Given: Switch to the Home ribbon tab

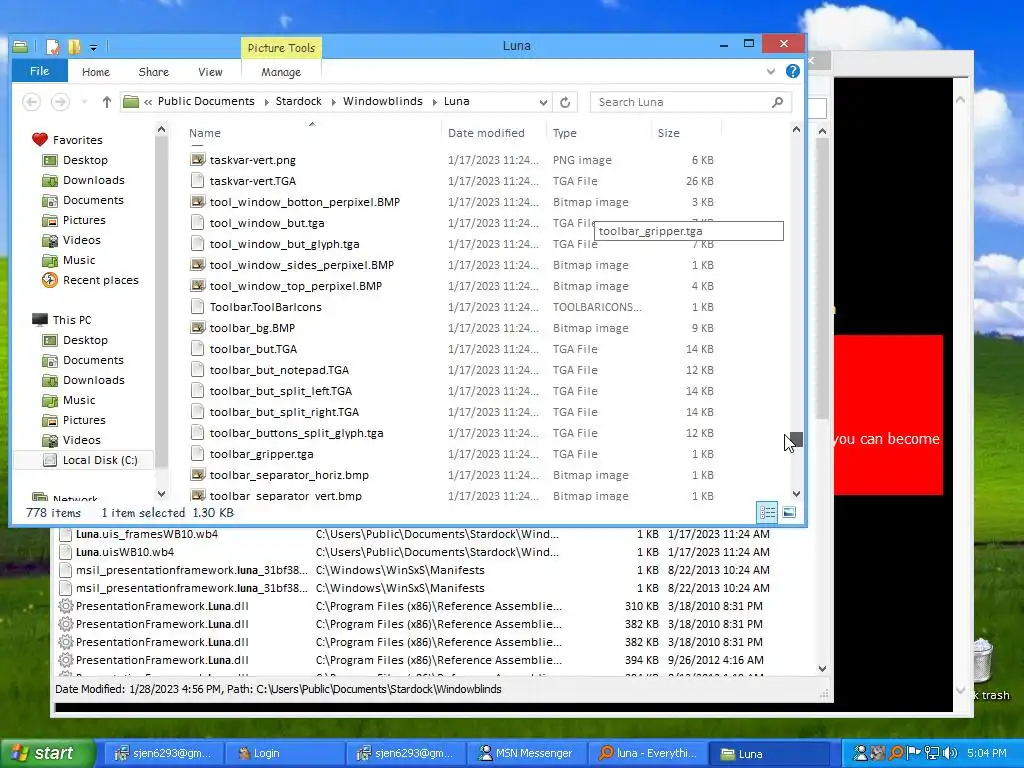Looking at the screenshot, I should 95,72.
